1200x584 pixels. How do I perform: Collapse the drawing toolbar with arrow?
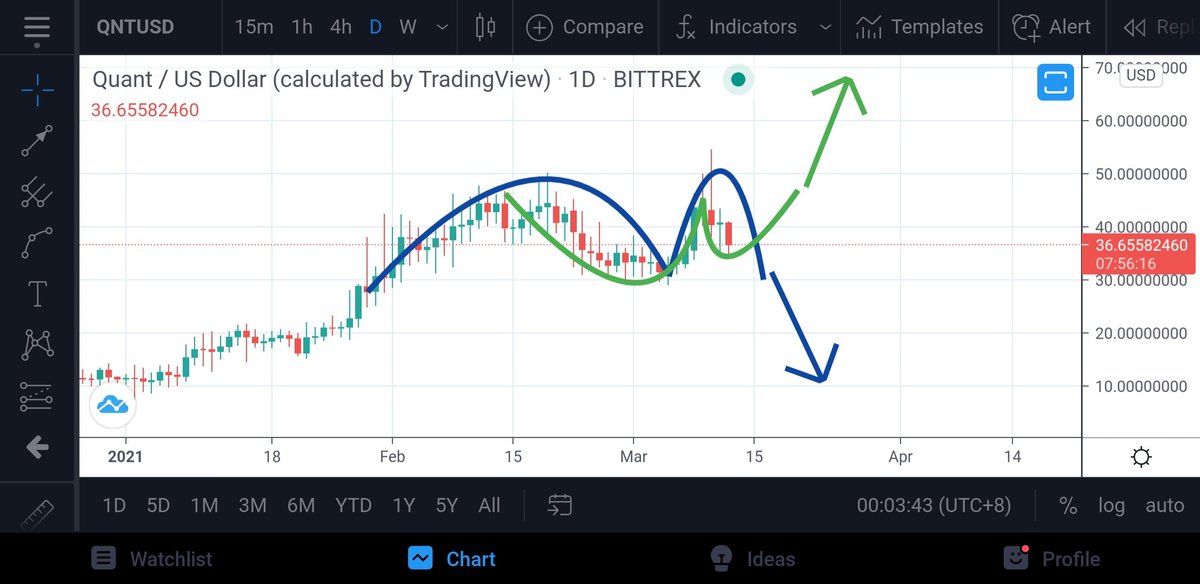37,447
